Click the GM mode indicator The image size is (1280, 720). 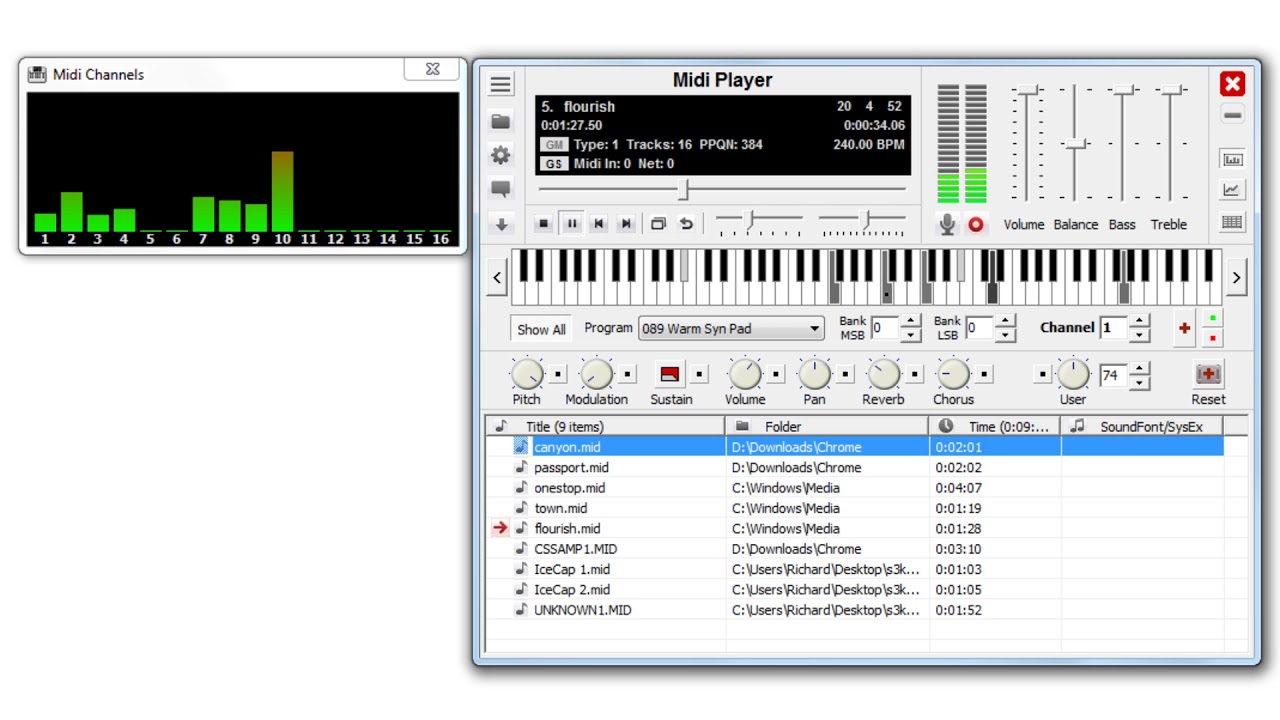pos(554,144)
